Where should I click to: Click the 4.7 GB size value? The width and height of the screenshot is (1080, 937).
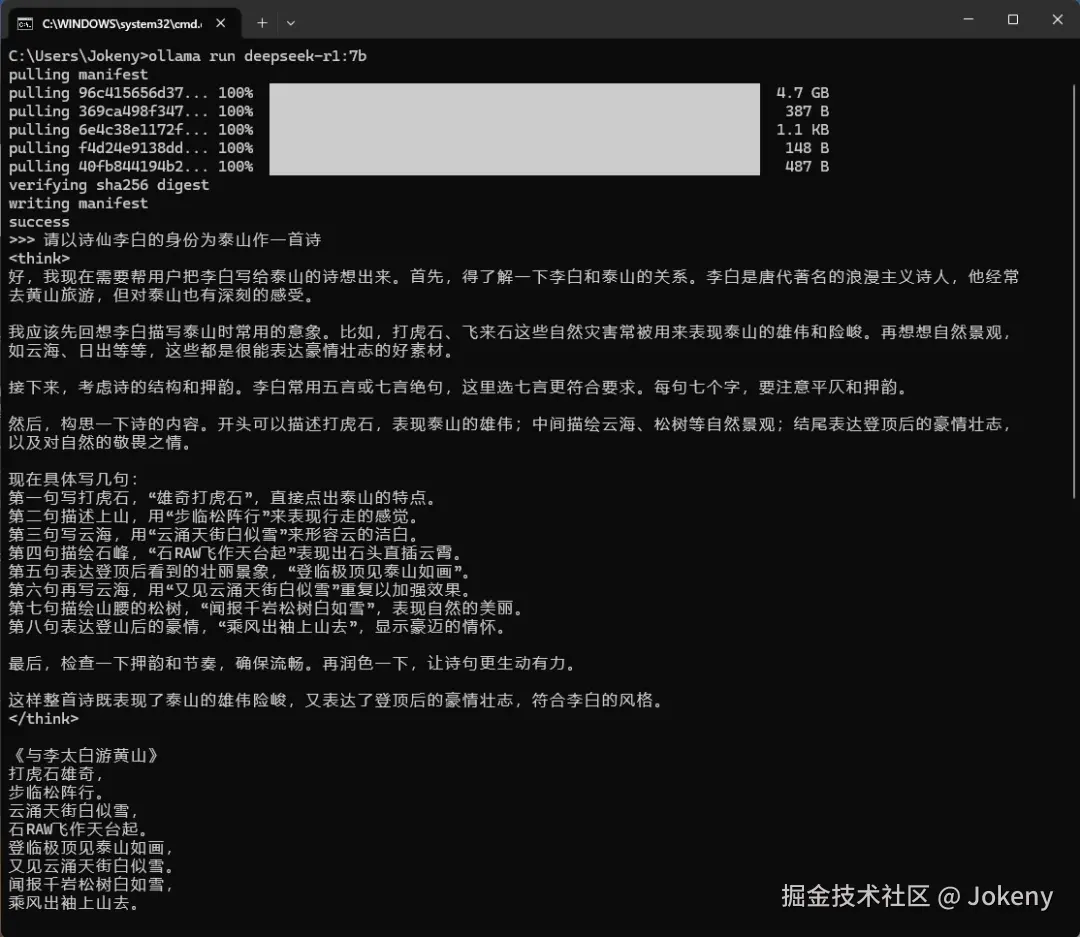(x=802, y=93)
